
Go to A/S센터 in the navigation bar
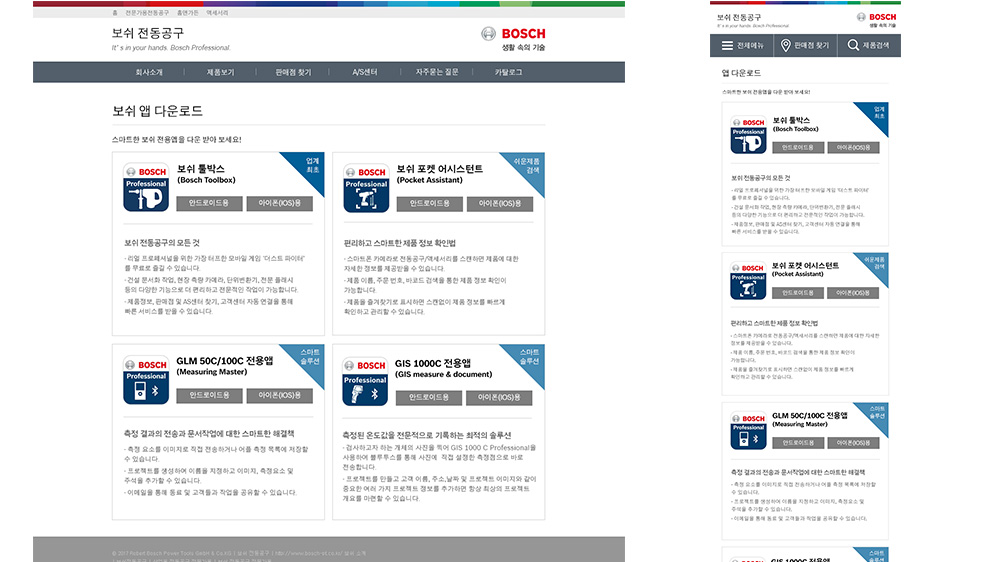click(365, 73)
